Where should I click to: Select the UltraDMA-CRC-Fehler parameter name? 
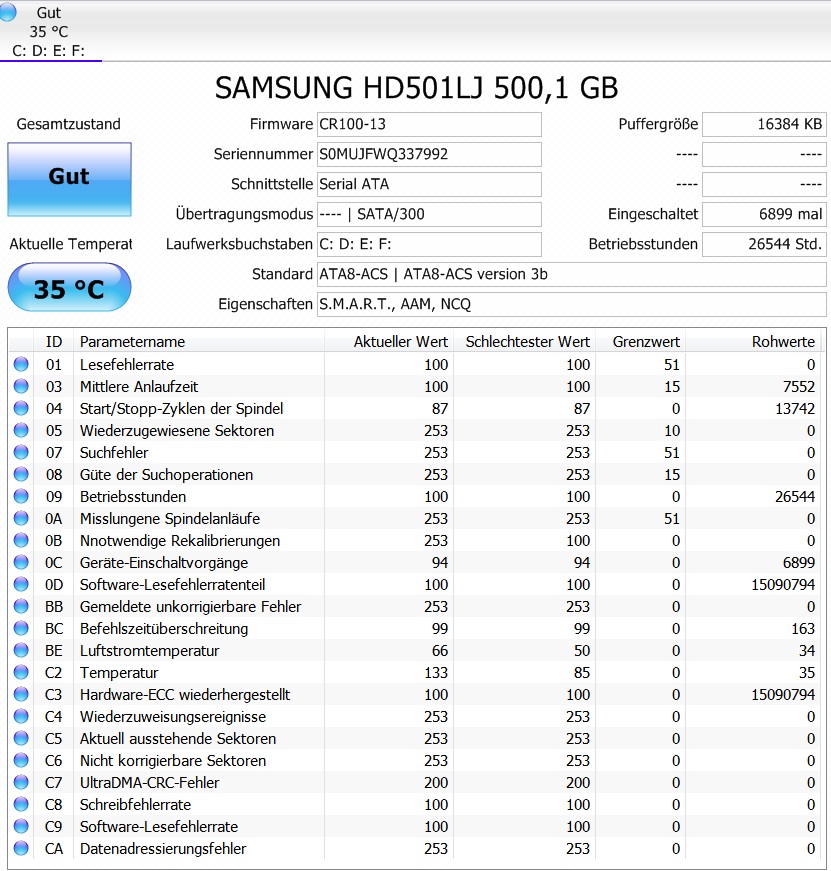click(x=149, y=783)
